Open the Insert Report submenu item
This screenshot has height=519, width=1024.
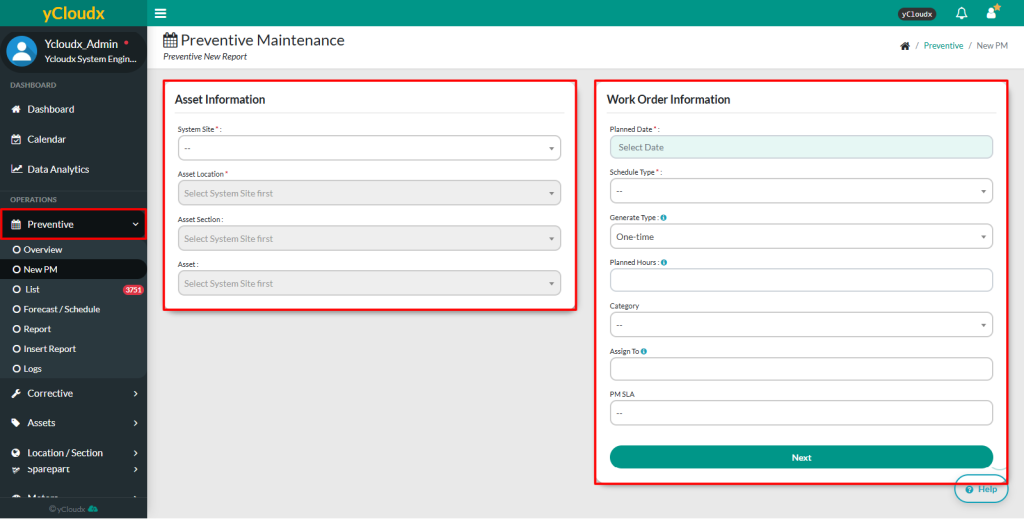73,349
